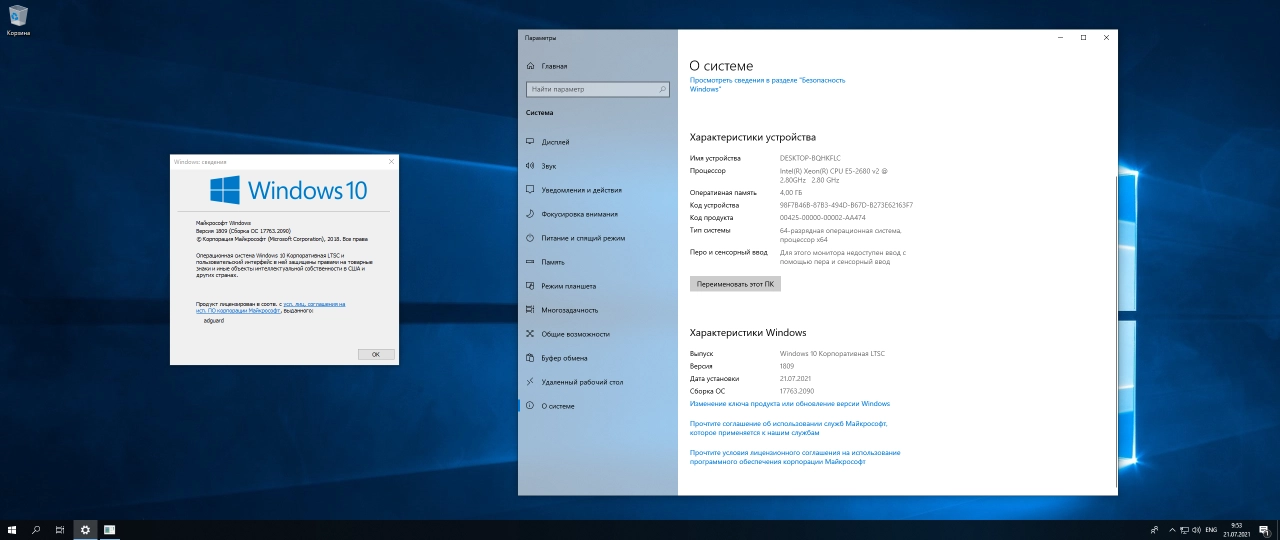Click the volume speaker icon in tray
Screen dimensions: 1280x540
[1197, 529]
